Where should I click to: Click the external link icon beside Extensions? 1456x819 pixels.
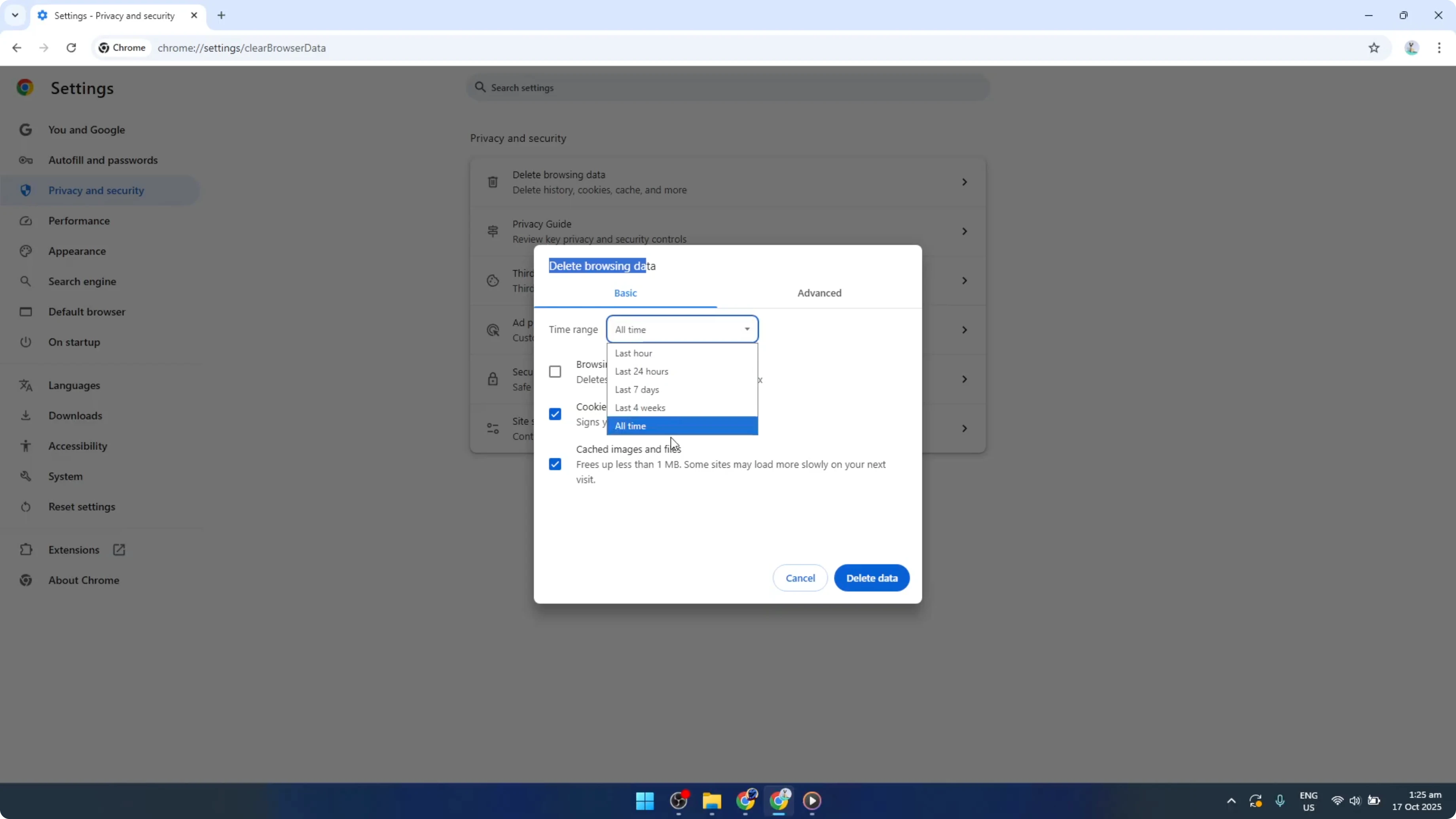[119, 550]
